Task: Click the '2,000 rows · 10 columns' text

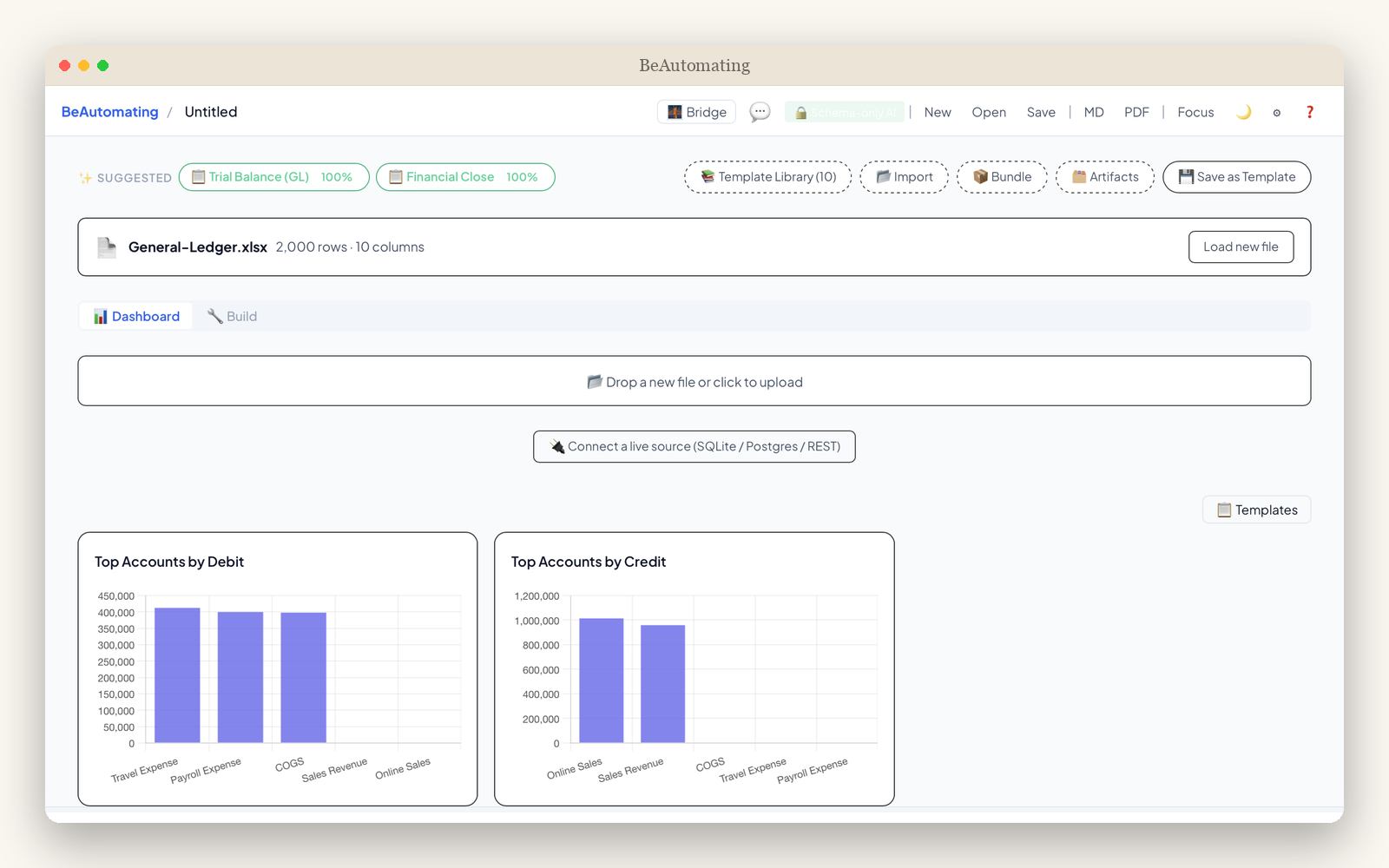Action: pyautogui.click(x=350, y=247)
